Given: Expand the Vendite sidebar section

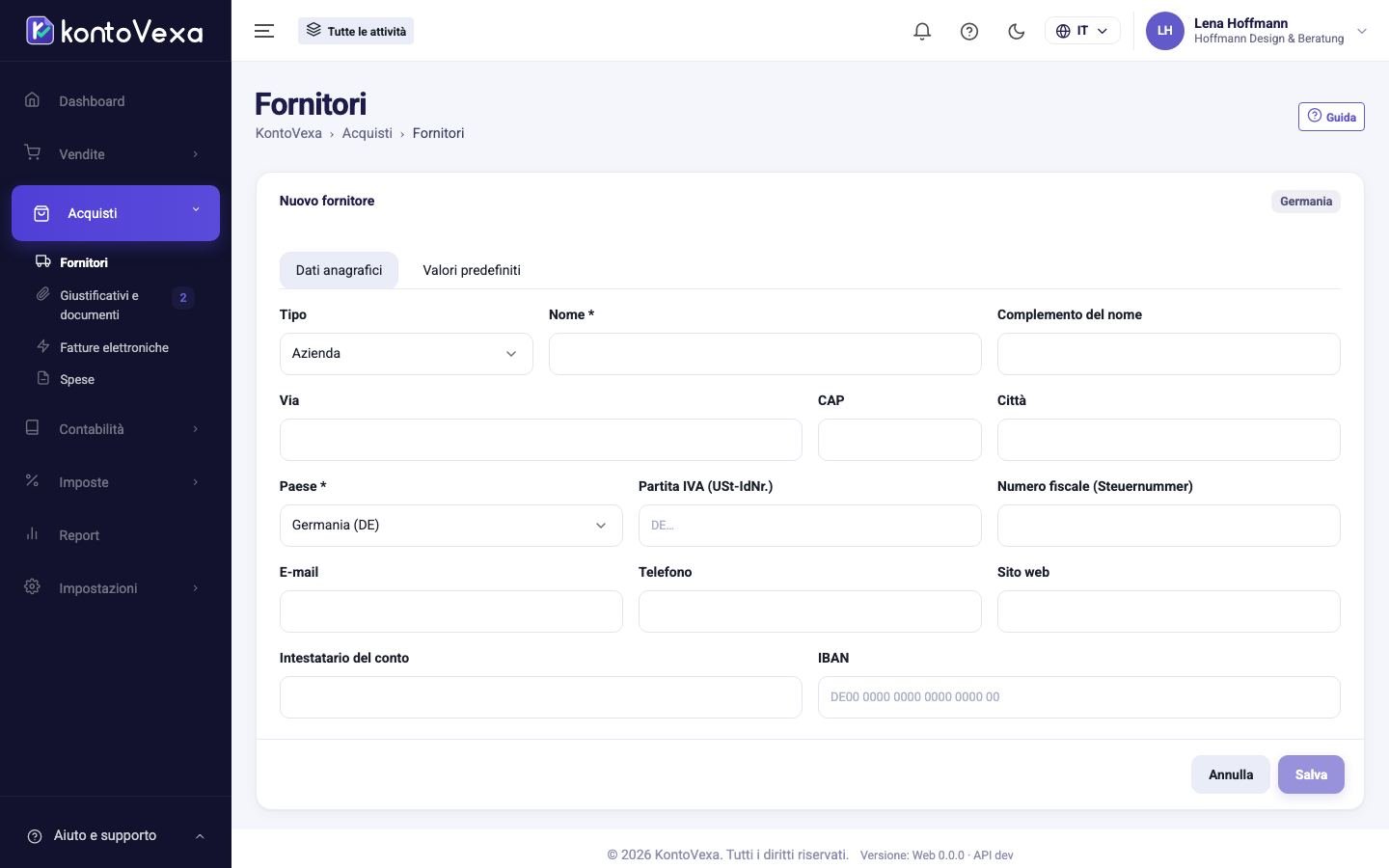Looking at the screenshot, I should coord(116,154).
